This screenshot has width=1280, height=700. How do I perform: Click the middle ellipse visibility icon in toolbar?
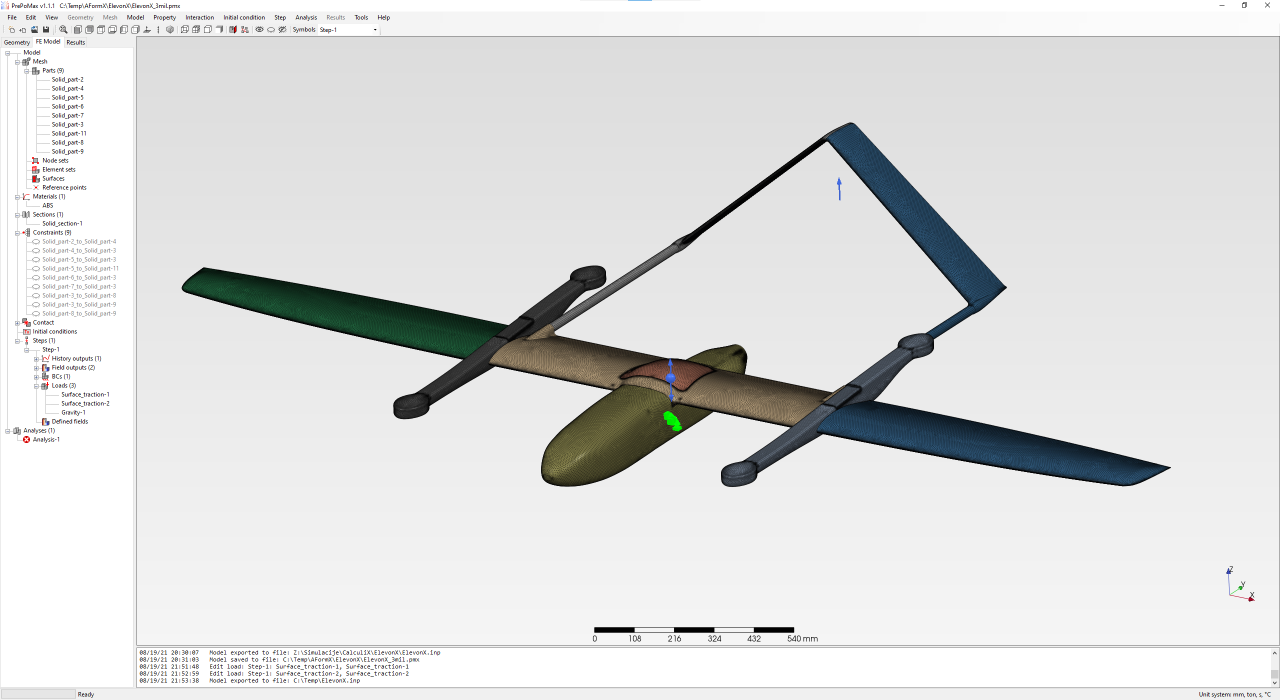point(271,30)
